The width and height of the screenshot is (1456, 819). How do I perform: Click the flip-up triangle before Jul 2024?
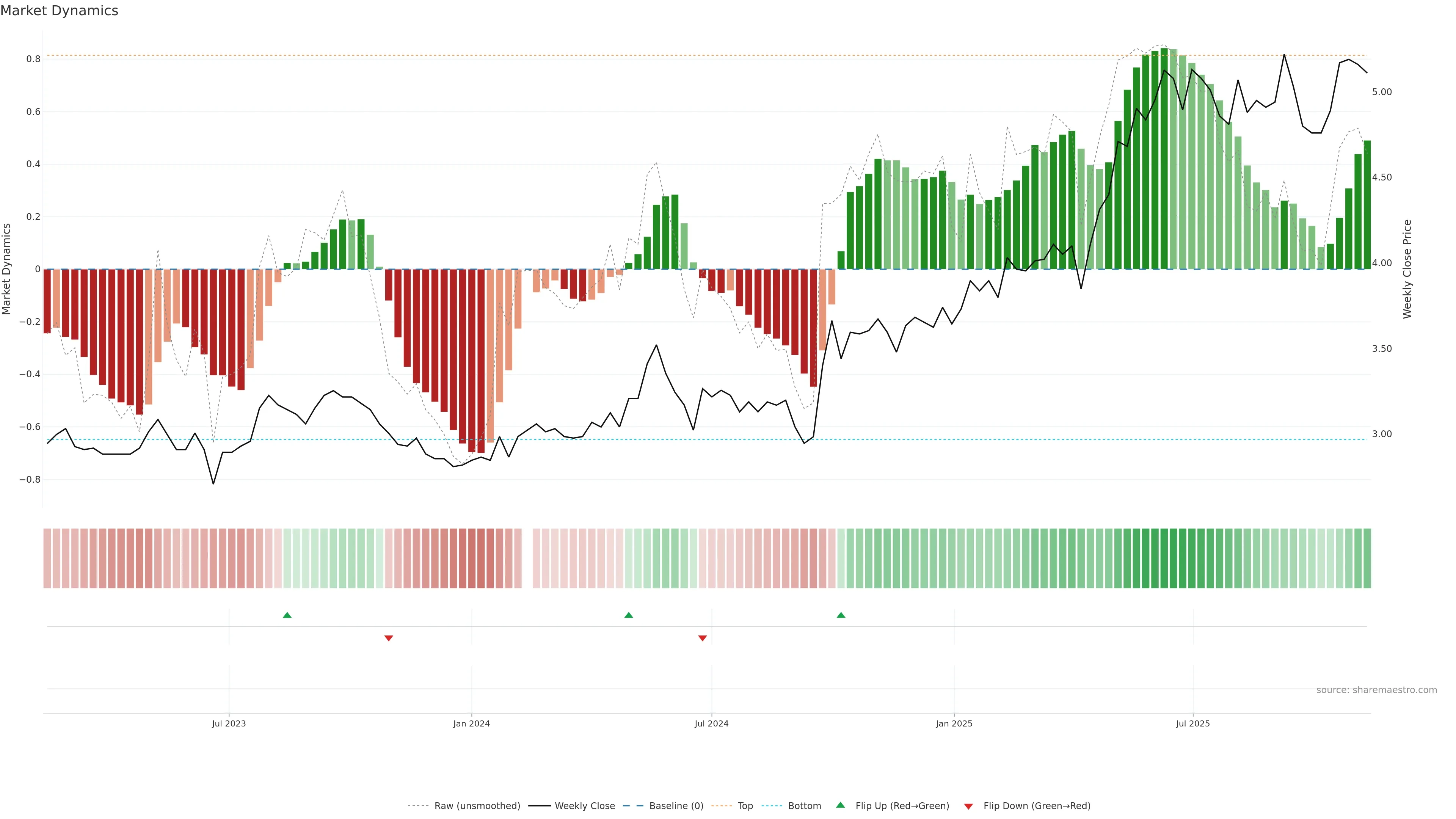pyautogui.click(x=629, y=615)
